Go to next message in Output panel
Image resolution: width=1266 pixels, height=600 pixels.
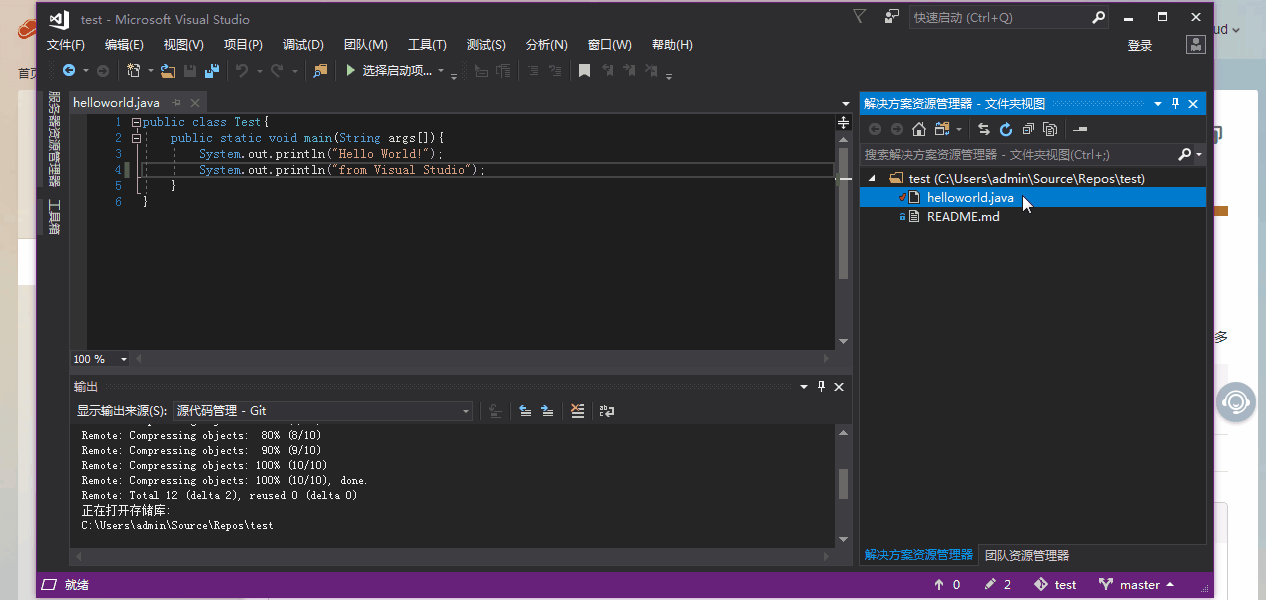pos(547,410)
